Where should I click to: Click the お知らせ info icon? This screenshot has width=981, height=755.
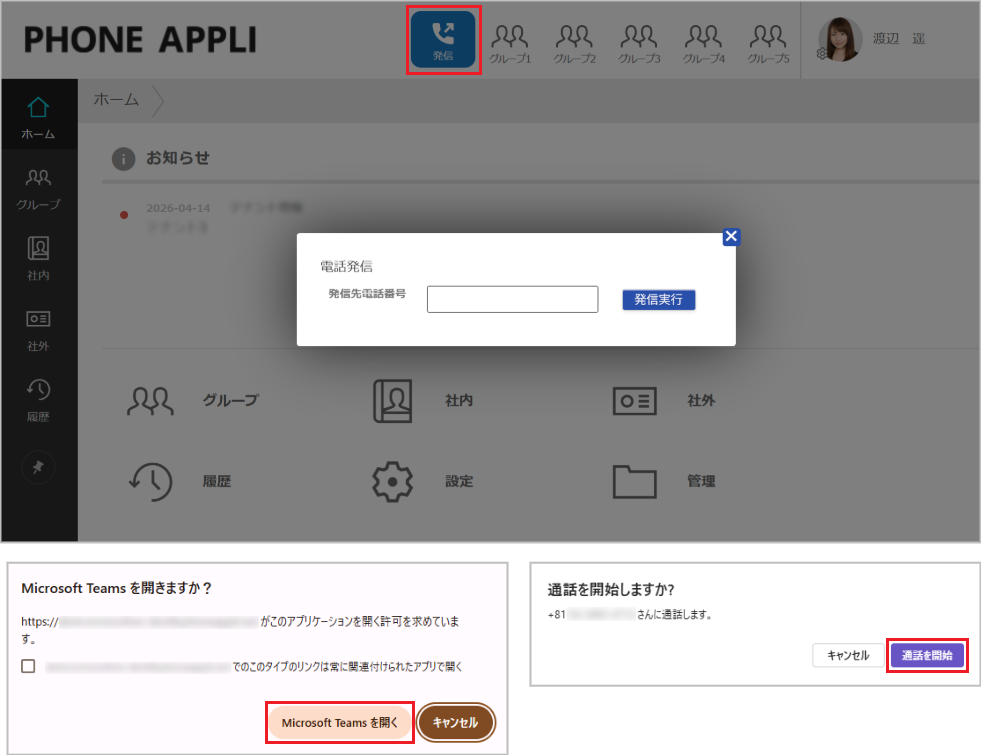123,159
